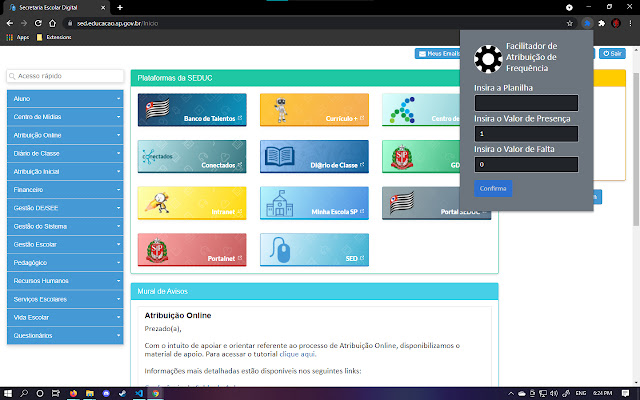Open a new browser tab
The height and width of the screenshot is (400, 640).
tap(120, 7)
